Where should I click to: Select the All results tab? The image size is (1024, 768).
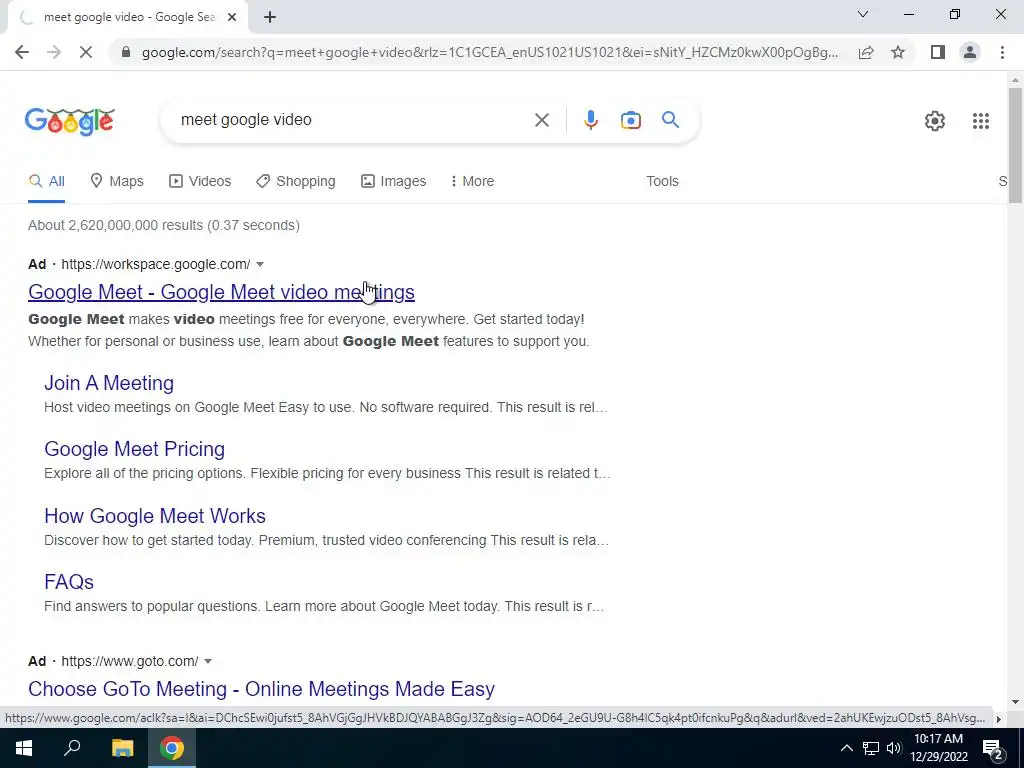pos(46,182)
